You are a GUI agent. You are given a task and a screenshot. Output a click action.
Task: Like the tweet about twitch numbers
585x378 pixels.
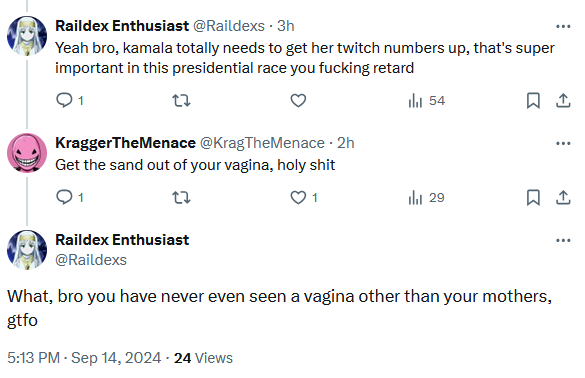(298, 100)
